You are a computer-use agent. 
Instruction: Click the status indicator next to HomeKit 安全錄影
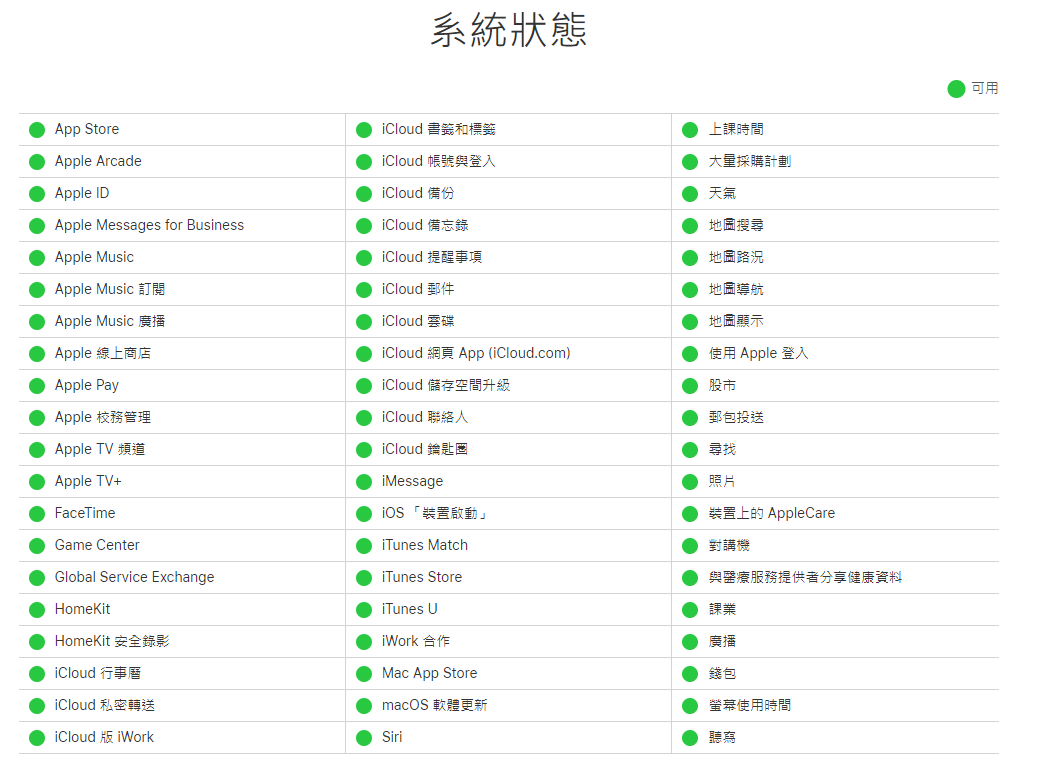coord(36,641)
